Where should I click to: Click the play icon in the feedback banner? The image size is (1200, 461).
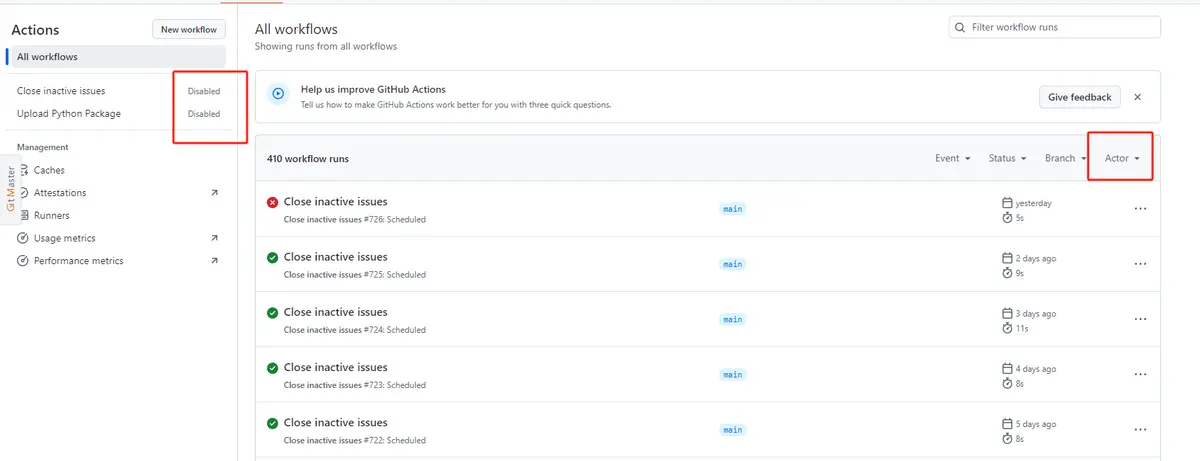point(279,96)
